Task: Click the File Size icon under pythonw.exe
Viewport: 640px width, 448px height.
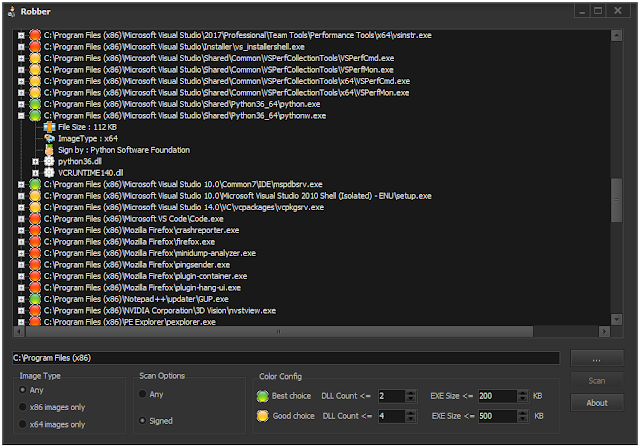Action: pos(49,127)
